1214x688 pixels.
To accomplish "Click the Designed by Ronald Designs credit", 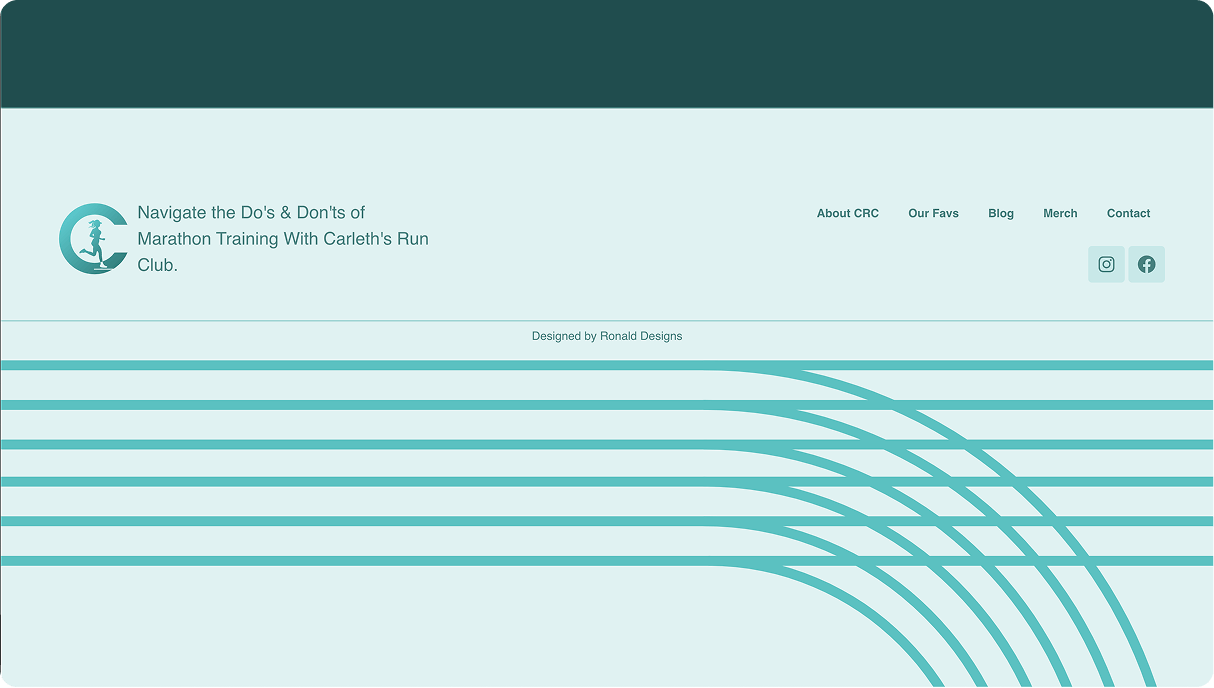I will (606, 336).
